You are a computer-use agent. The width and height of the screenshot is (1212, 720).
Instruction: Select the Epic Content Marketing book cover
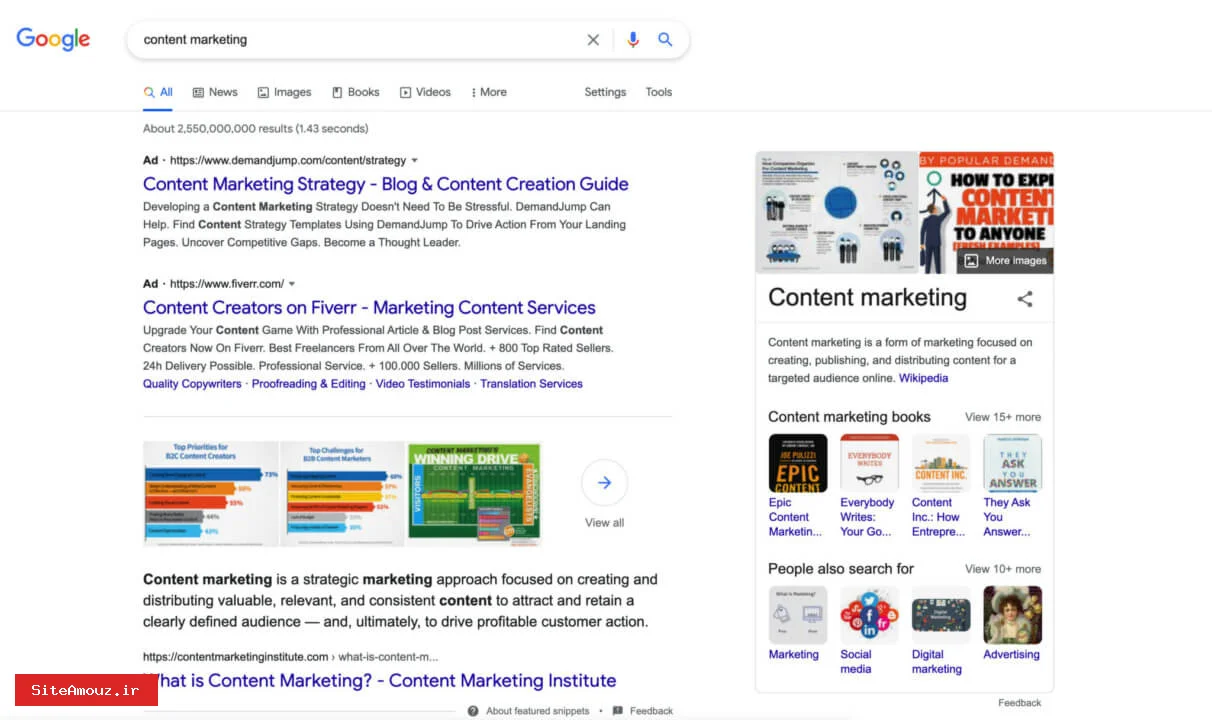(797, 463)
